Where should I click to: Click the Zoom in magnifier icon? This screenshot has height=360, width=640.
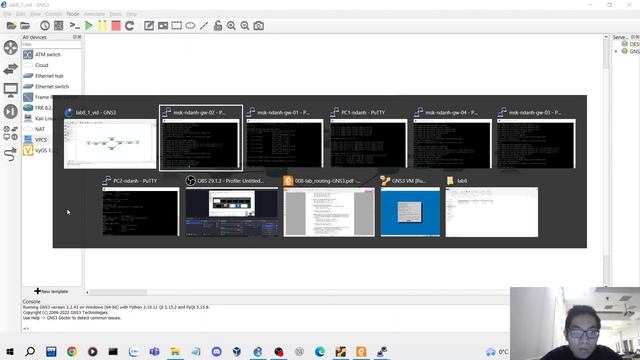click(x=231, y=26)
